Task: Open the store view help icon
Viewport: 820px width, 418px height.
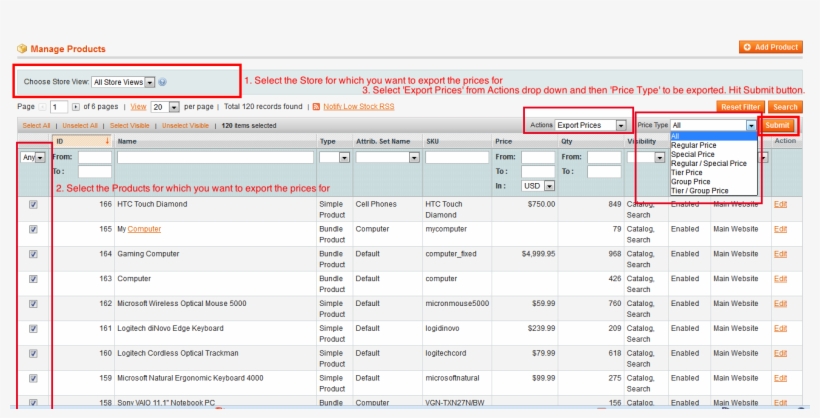Action: click(163, 82)
